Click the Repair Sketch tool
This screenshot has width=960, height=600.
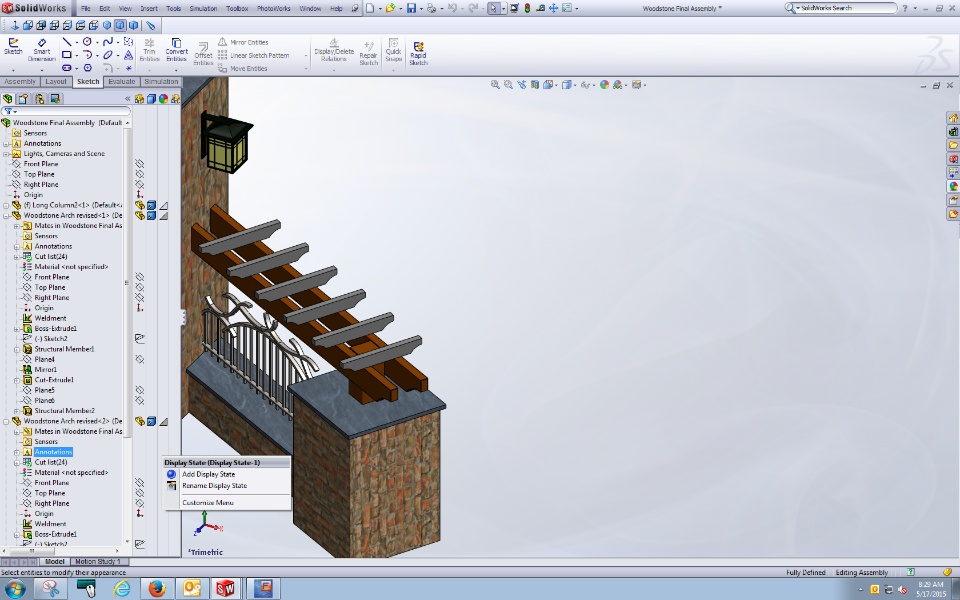(x=369, y=53)
